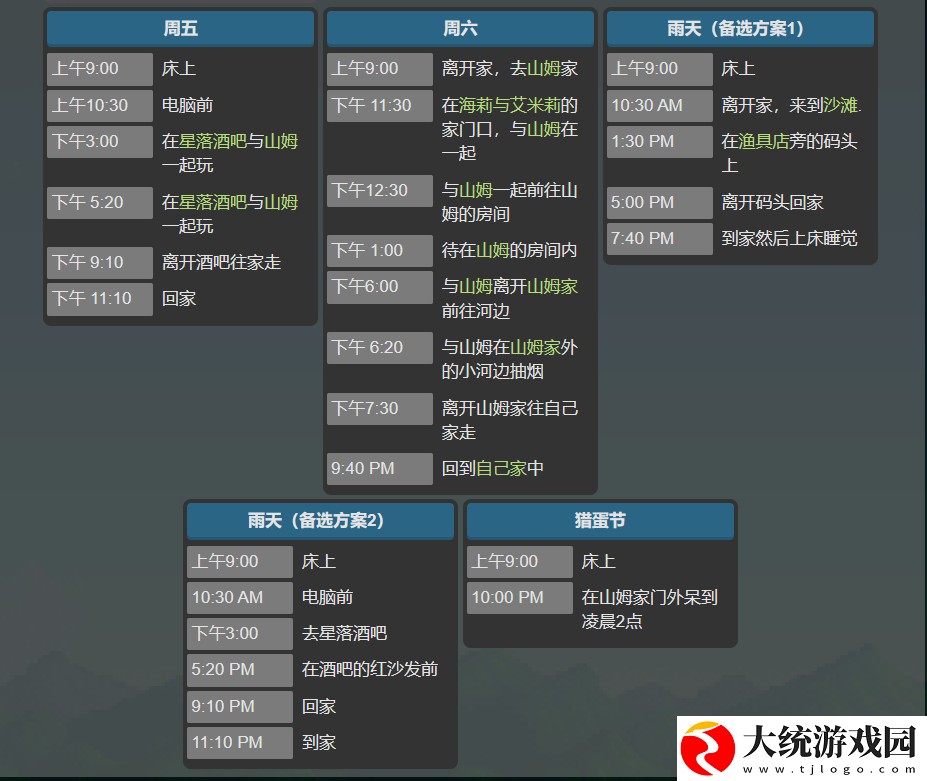Click the 雨天（备选方案1）header
The height and width of the screenshot is (781, 927).
740,28
